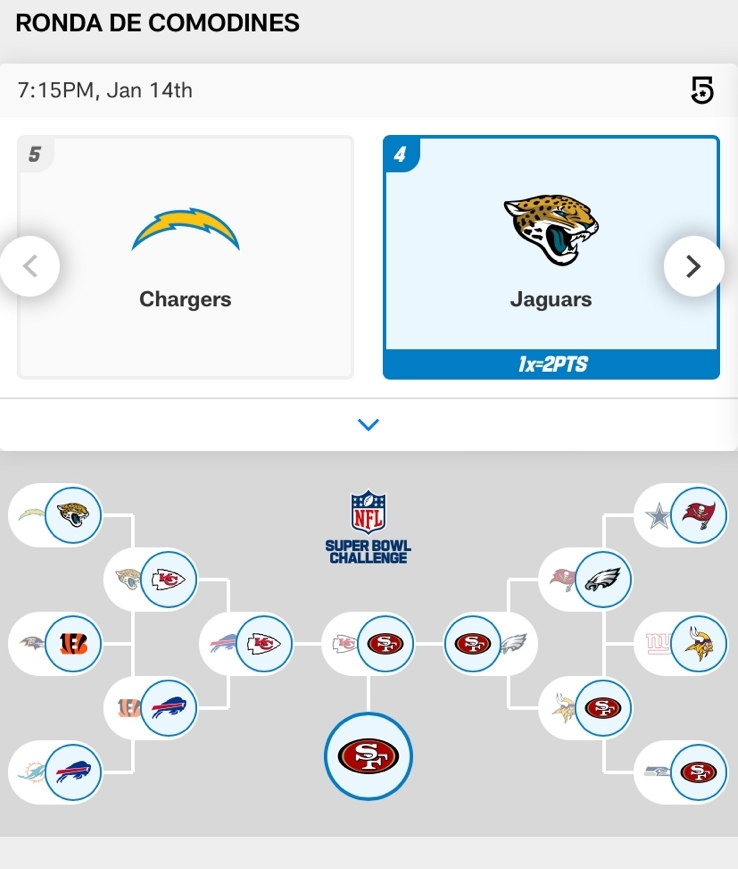Click the Ronda de Comodines round heading
Viewport: 738px width, 869px height.
point(158,23)
